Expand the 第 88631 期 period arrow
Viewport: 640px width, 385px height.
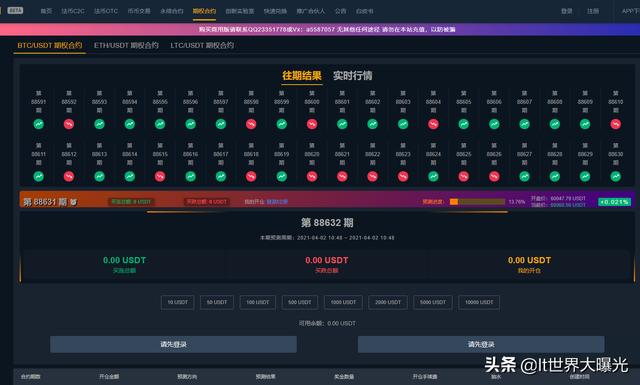point(73,202)
